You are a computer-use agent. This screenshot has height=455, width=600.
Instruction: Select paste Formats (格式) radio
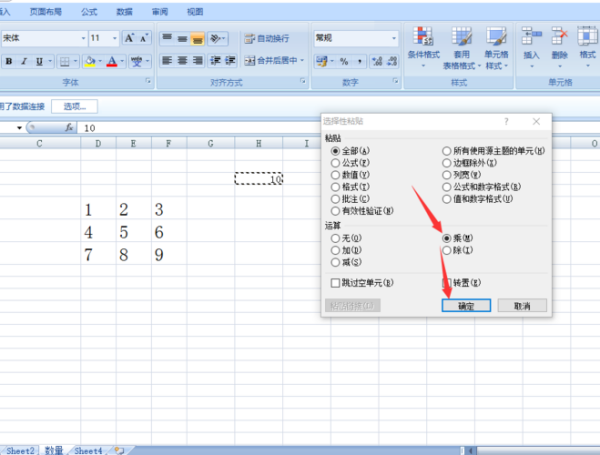(335, 187)
